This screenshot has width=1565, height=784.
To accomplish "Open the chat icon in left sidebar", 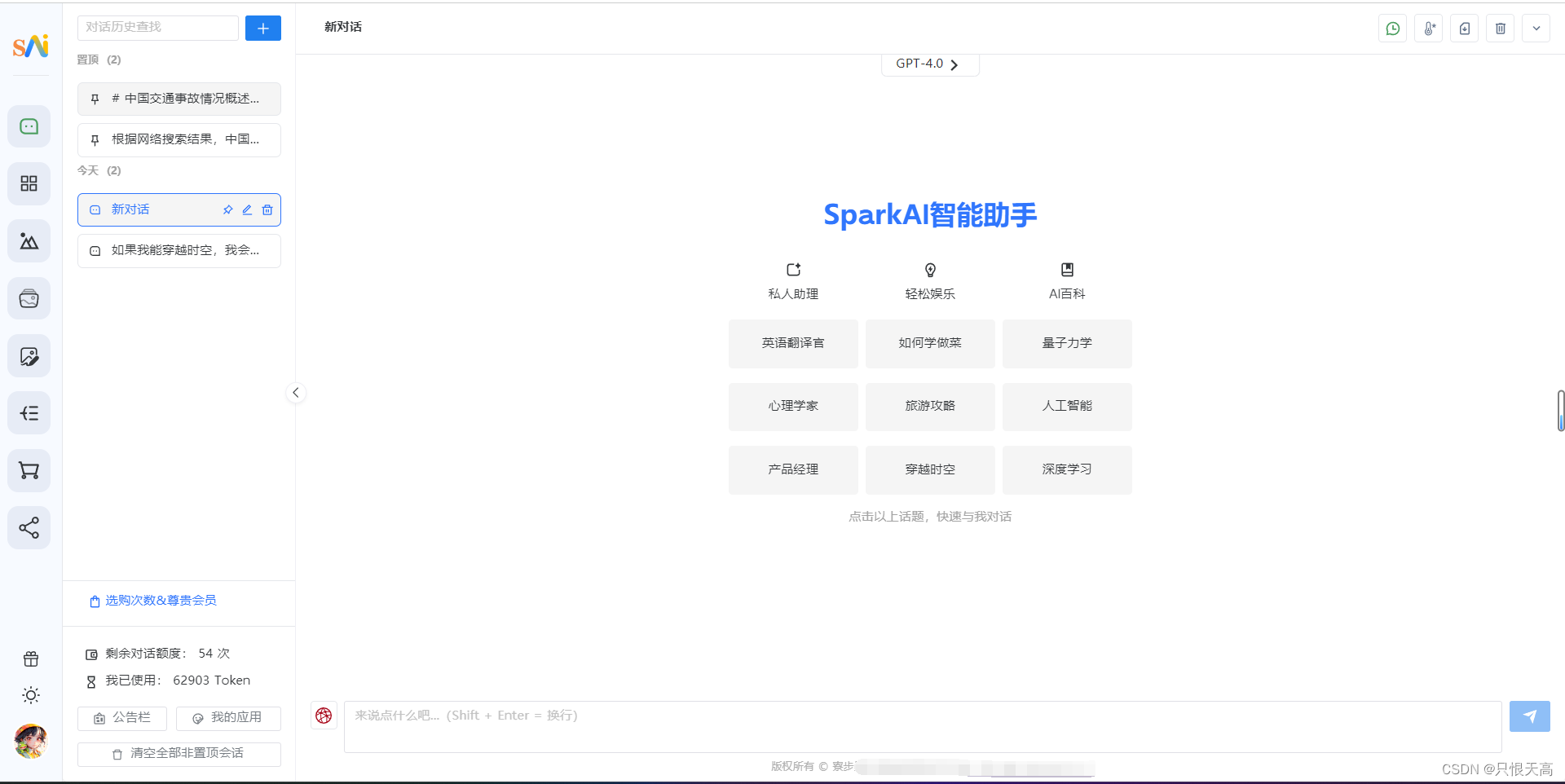I will pyautogui.click(x=29, y=126).
